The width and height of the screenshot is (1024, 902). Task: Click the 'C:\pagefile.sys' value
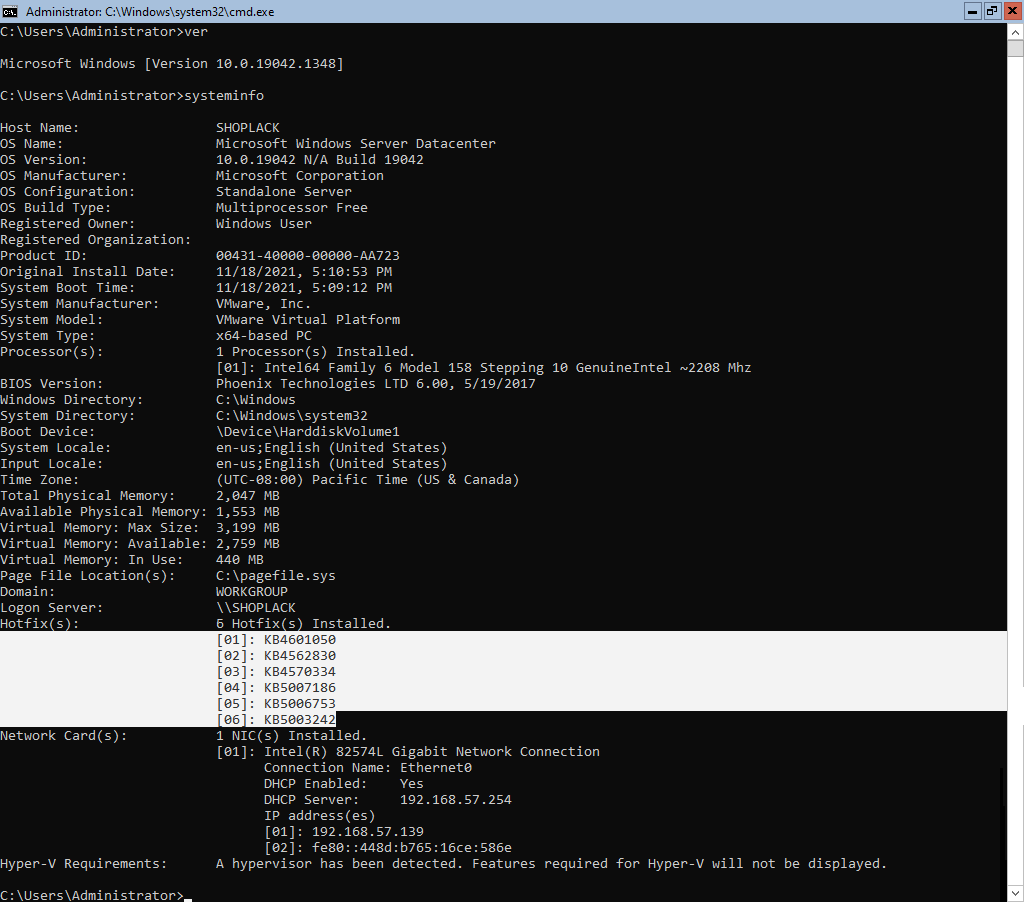[276, 576]
